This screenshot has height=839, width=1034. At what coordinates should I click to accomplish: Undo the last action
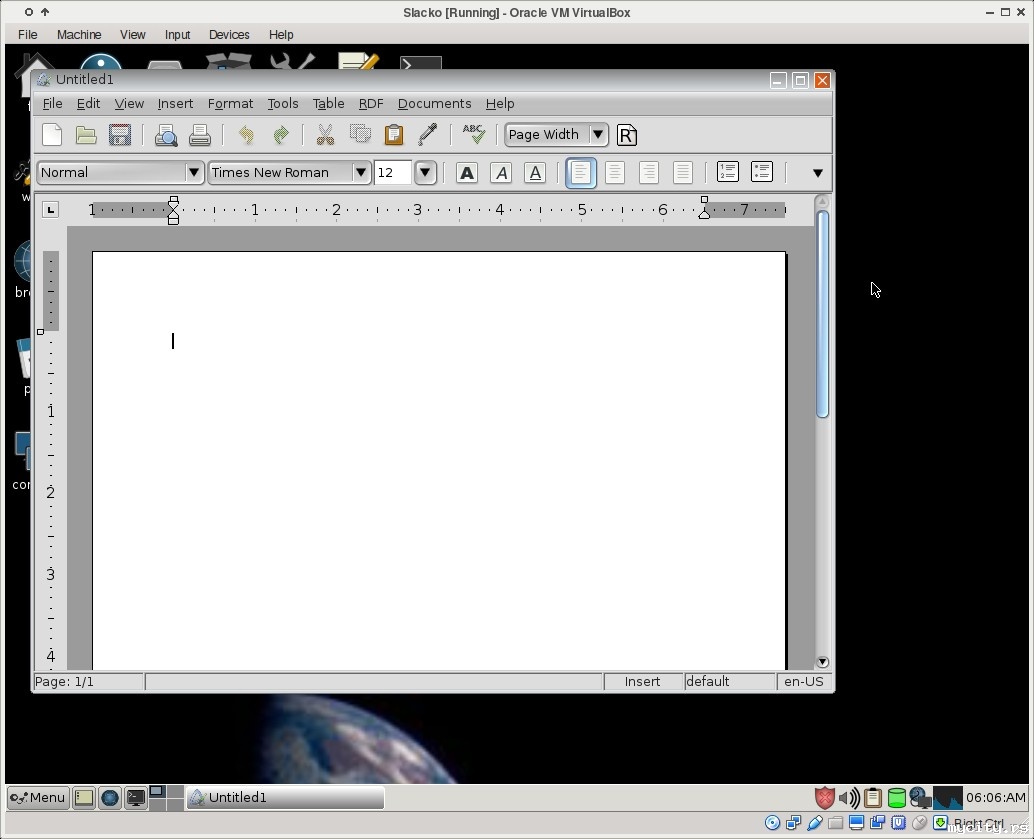(246, 135)
